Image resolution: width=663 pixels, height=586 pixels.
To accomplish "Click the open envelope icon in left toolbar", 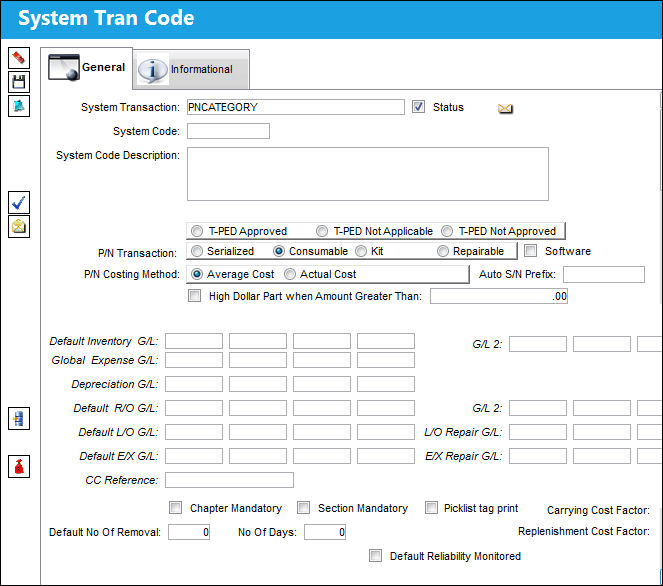I will [19, 227].
